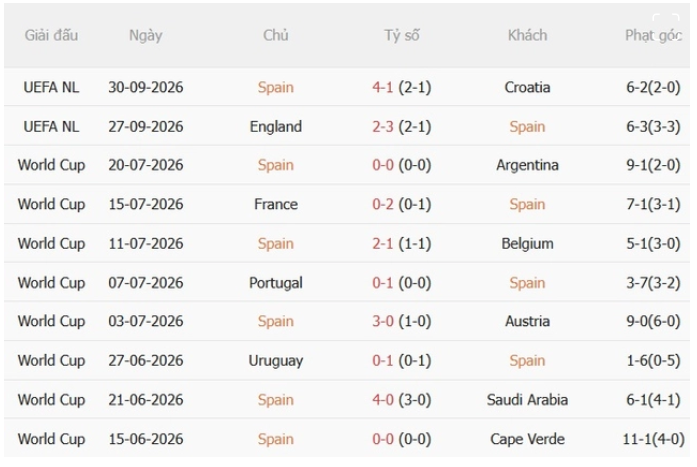Open the Cape Verde team link
This screenshot has height=467, width=697.
[x=527, y=439]
